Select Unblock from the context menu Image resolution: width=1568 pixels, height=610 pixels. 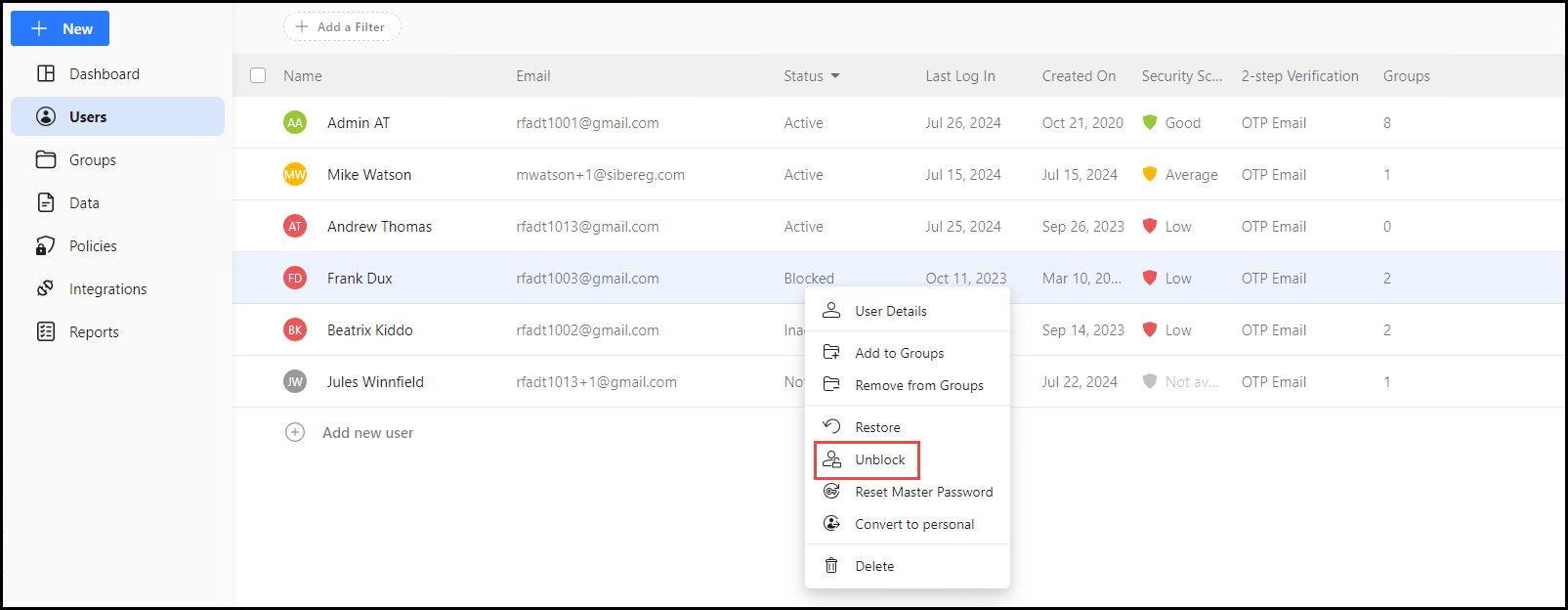pos(879,460)
